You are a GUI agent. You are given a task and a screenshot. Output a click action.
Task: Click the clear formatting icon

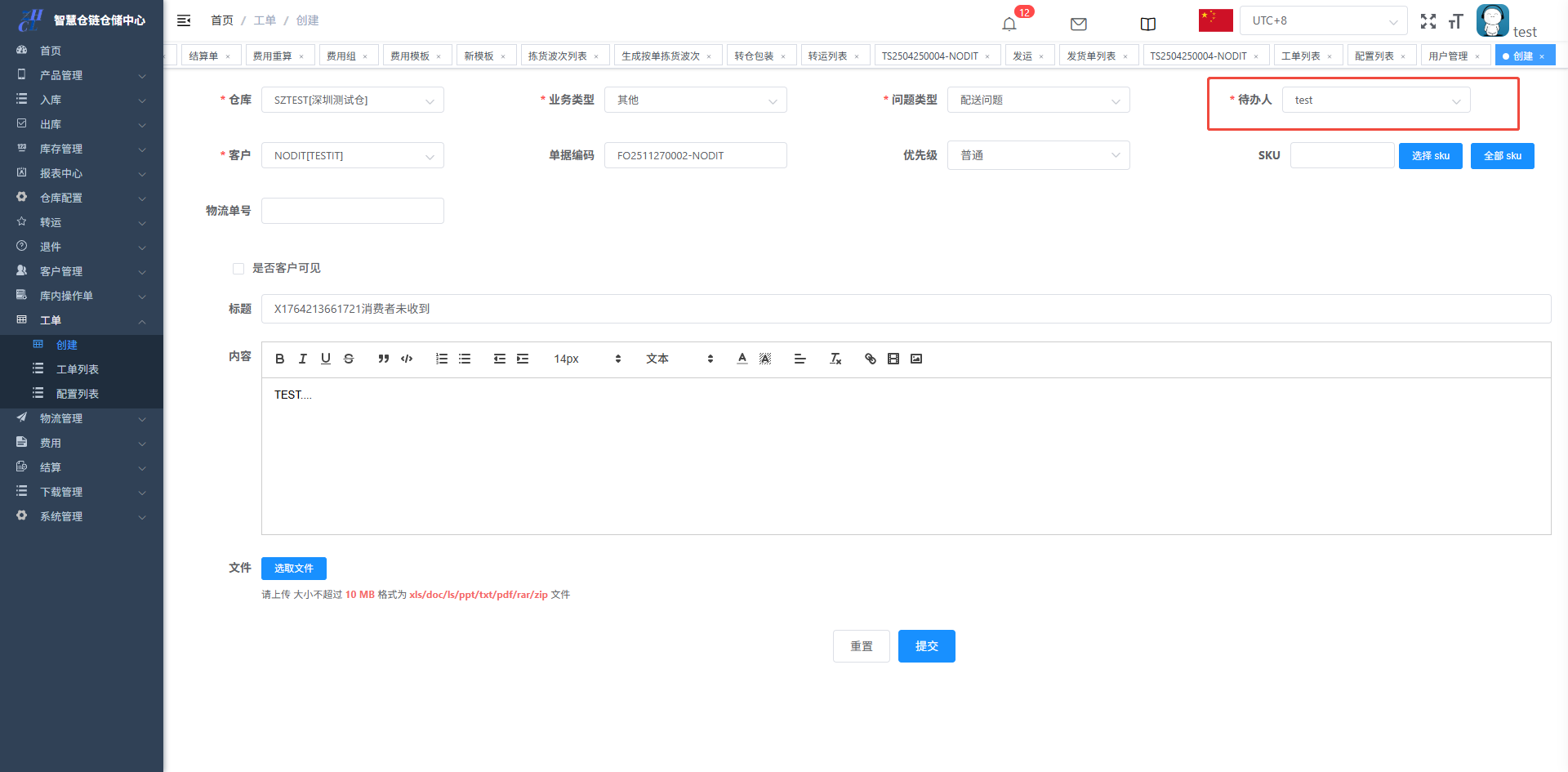point(835,359)
